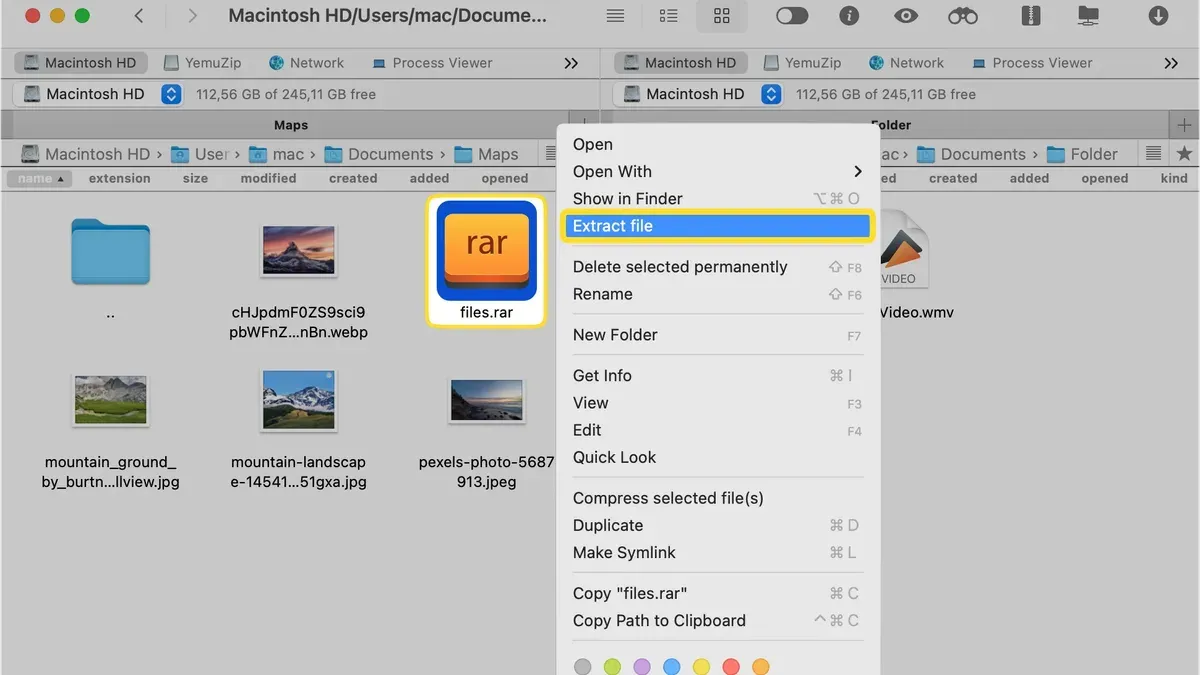Sort right pane by kind column
Screen dimensions: 1200x675
pyautogui.click(x=1174, y=178)
